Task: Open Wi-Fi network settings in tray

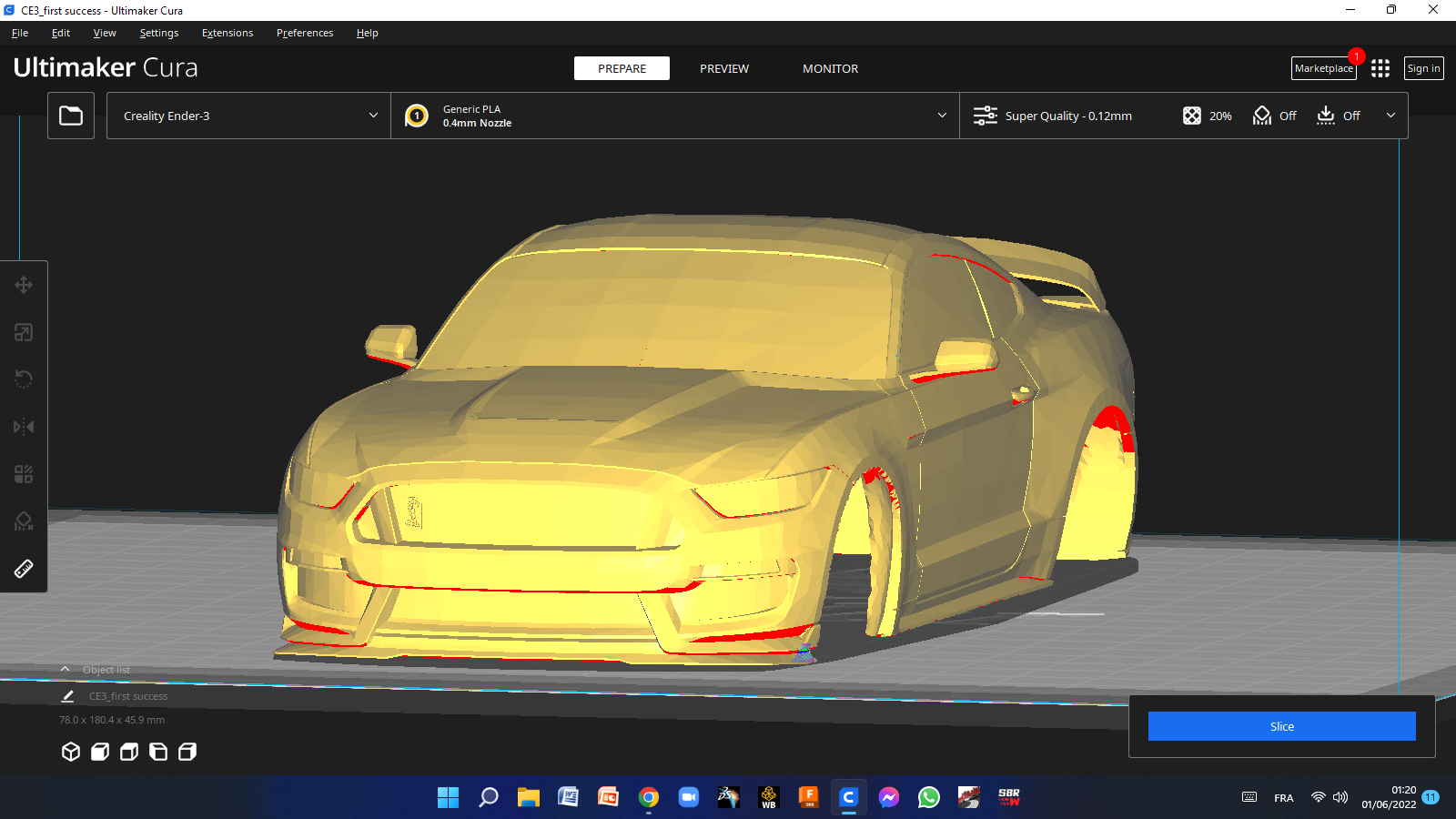Action: coord(1318,797)
